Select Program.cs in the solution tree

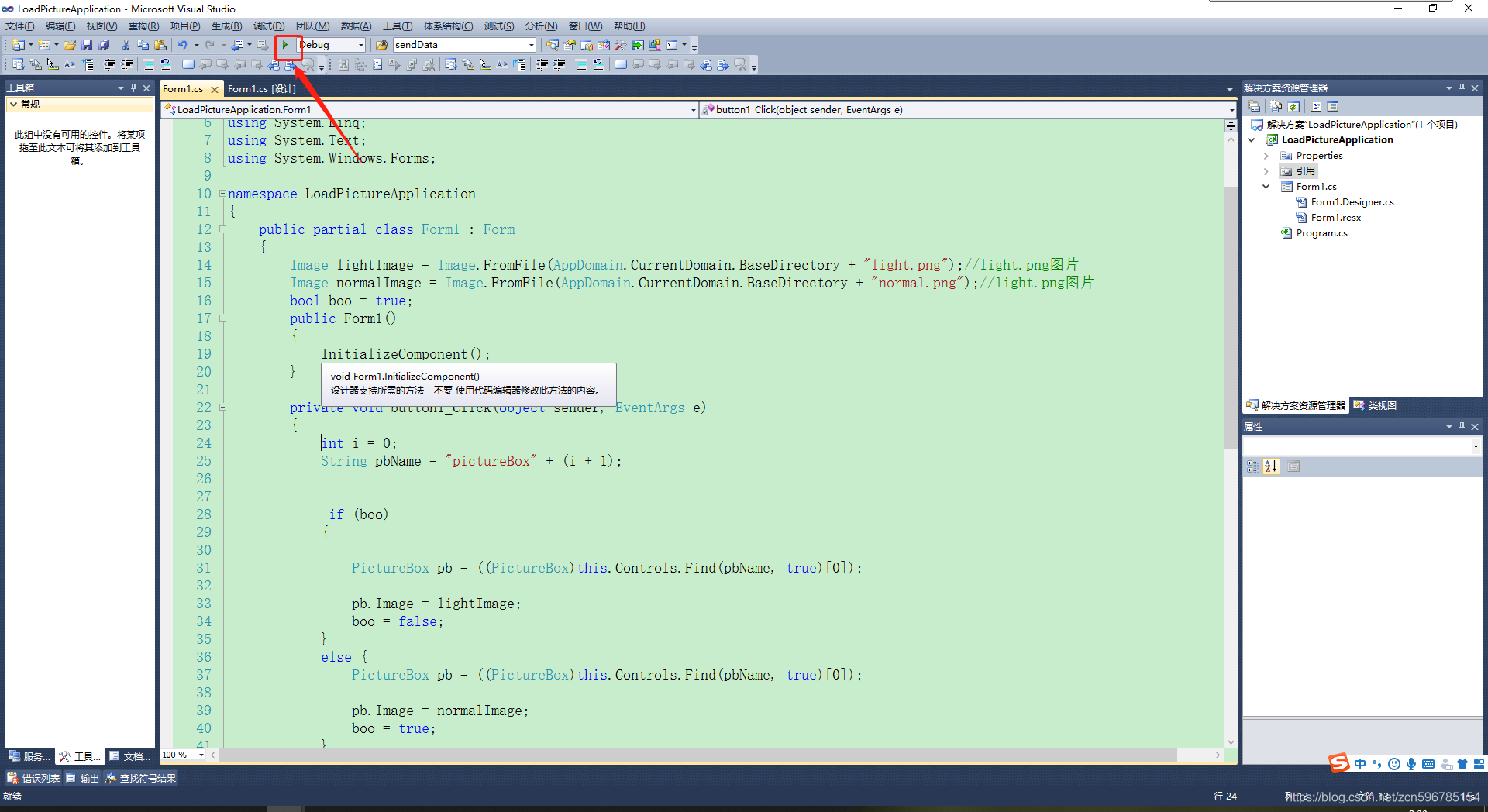tap(1321, 233)
